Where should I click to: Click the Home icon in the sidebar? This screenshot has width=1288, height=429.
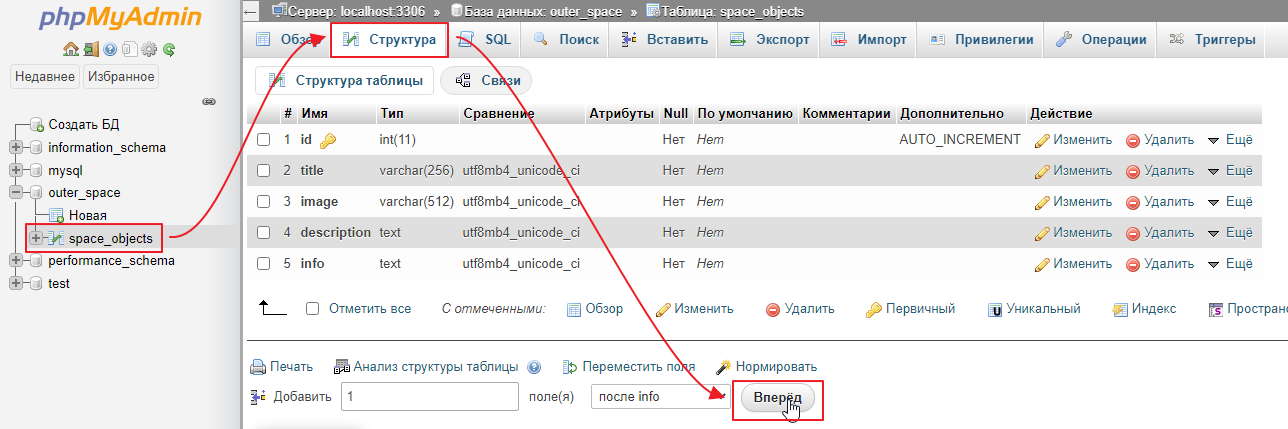click(x=70, y=48)
